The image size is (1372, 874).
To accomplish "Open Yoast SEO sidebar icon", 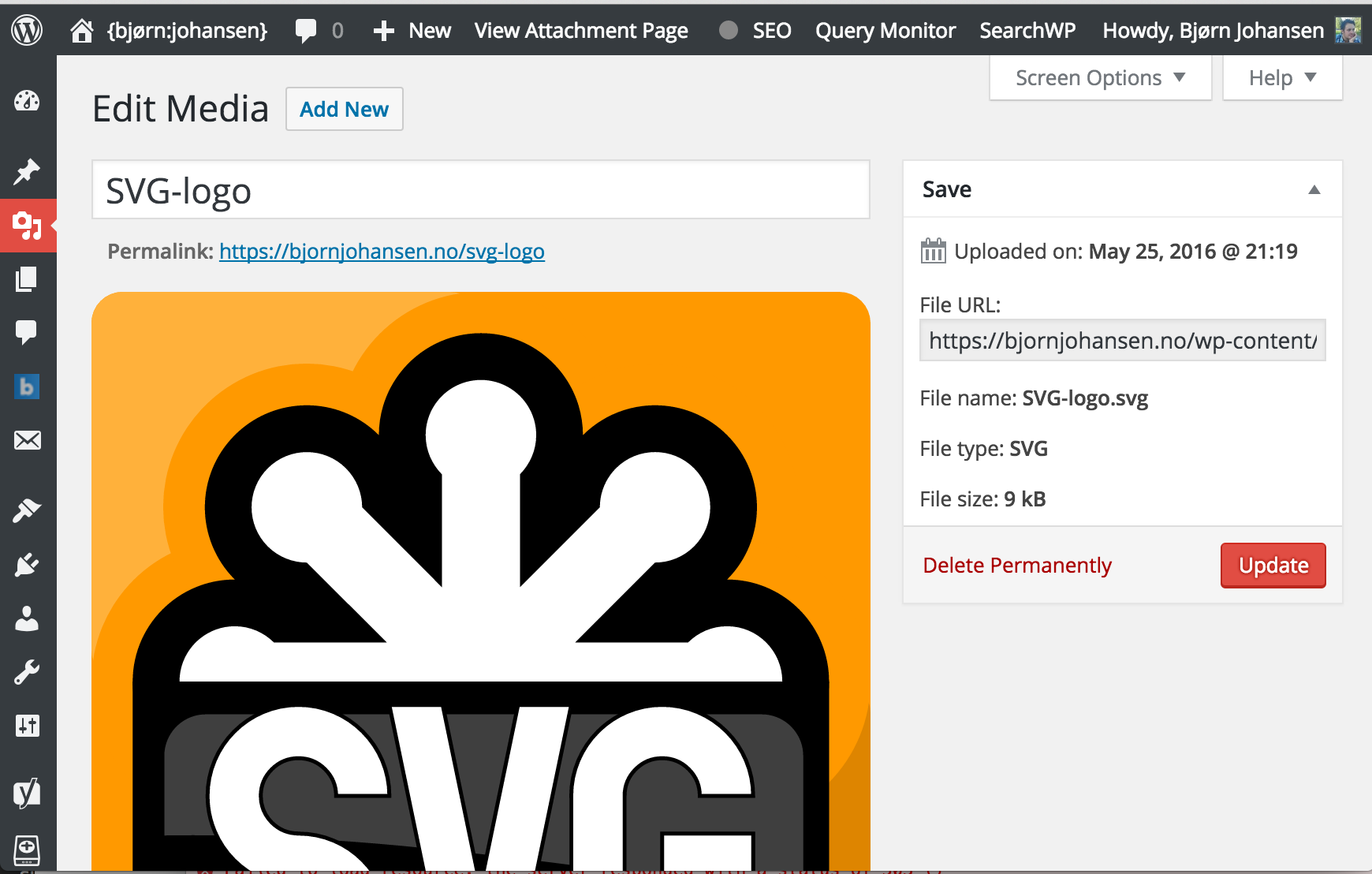I will pyautogui.click(x=27, y=793).
